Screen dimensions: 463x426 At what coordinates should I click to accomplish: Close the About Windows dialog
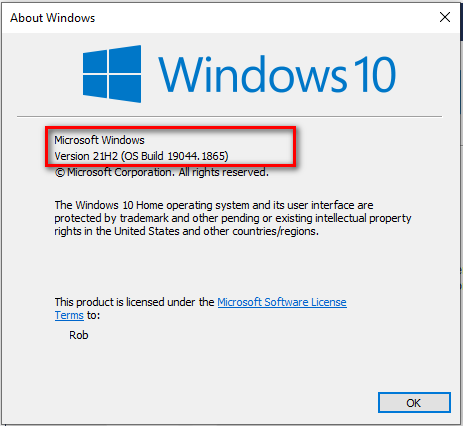445,17
